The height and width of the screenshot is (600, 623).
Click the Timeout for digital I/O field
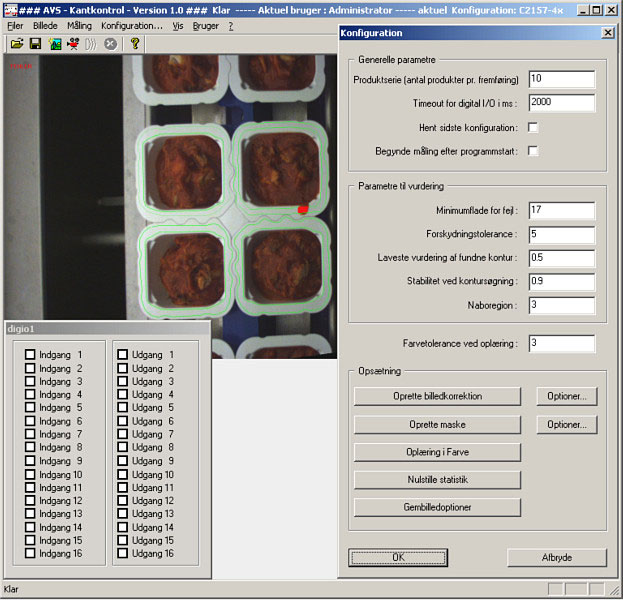tap(562, 103)
